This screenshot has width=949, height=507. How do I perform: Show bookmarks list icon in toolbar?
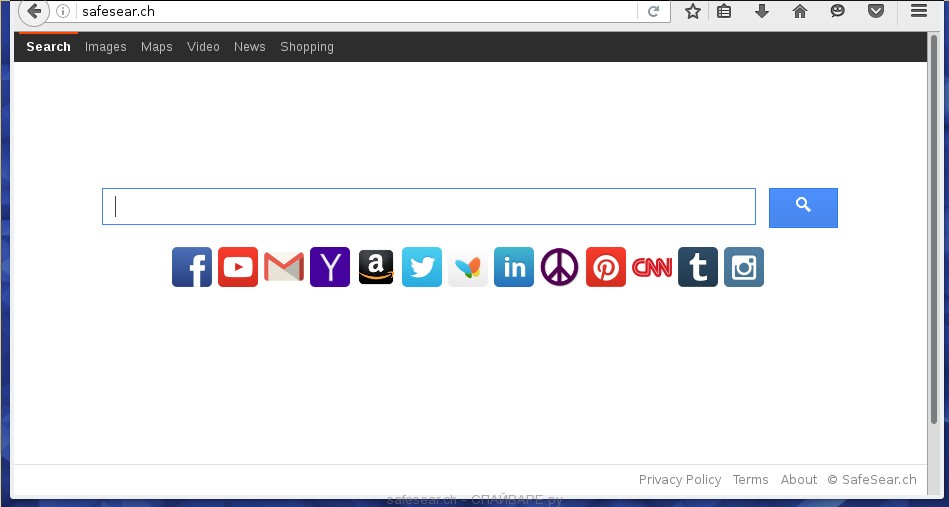tap(724, 11)
